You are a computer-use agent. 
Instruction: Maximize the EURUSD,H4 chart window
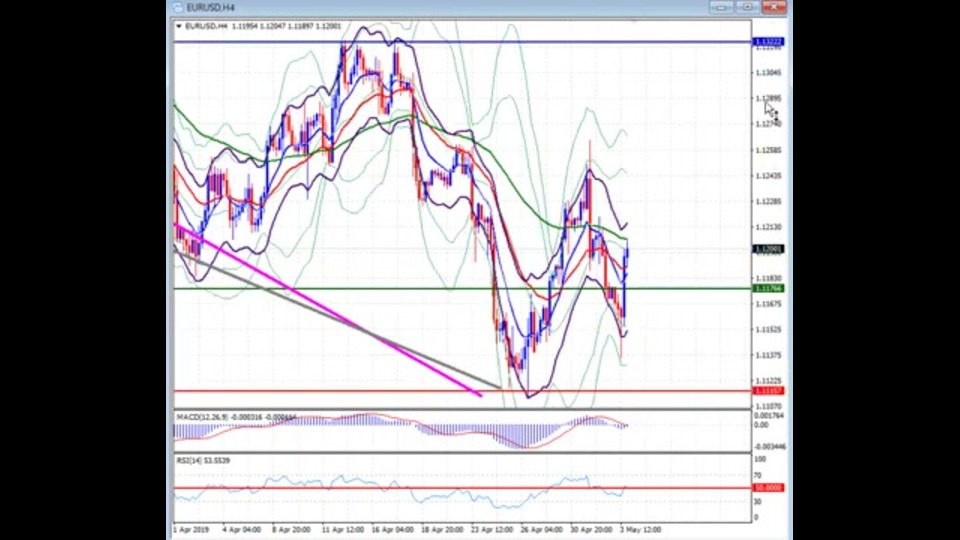pos(747,7)
